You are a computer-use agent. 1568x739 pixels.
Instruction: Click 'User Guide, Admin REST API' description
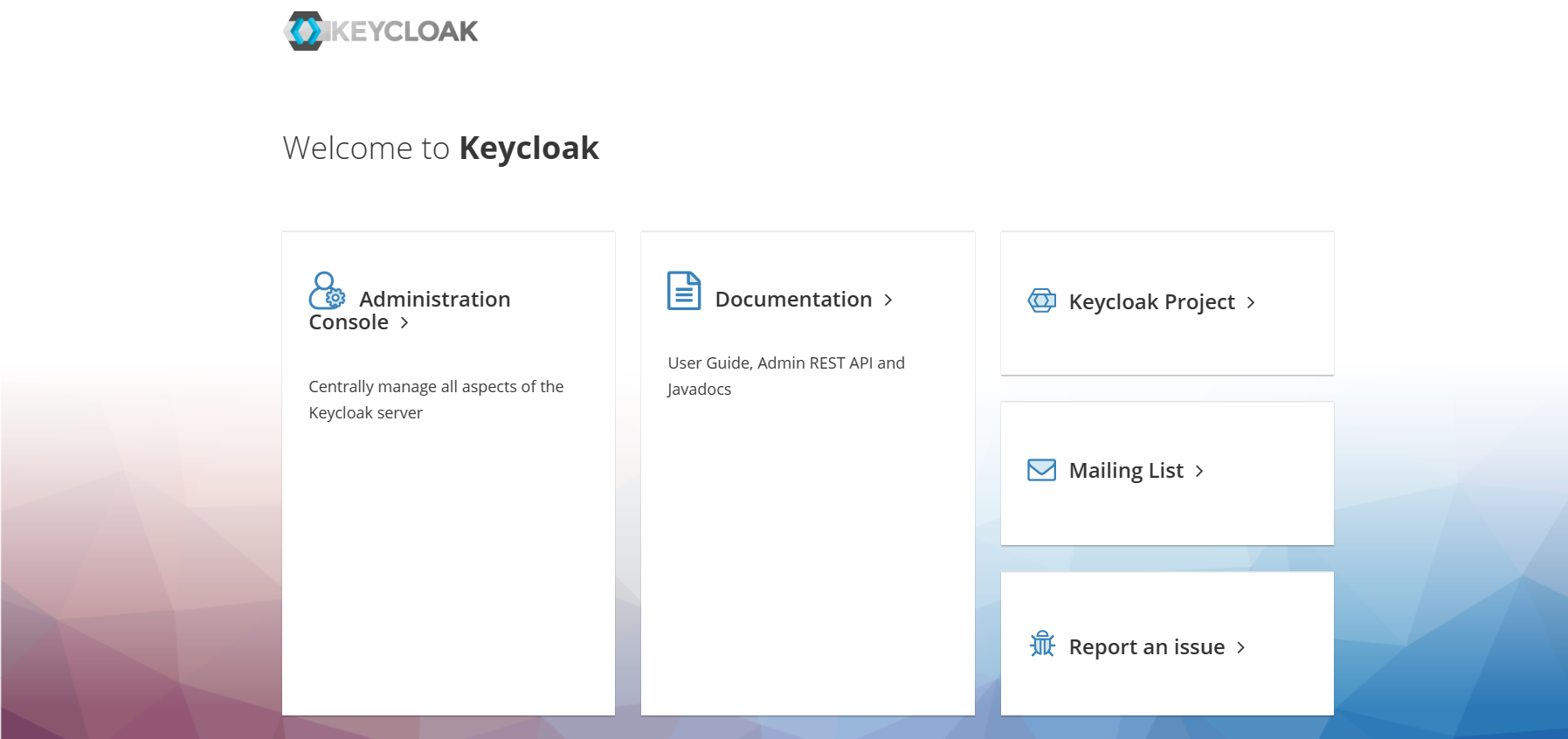pyautogui.click(x=786, y=376)
